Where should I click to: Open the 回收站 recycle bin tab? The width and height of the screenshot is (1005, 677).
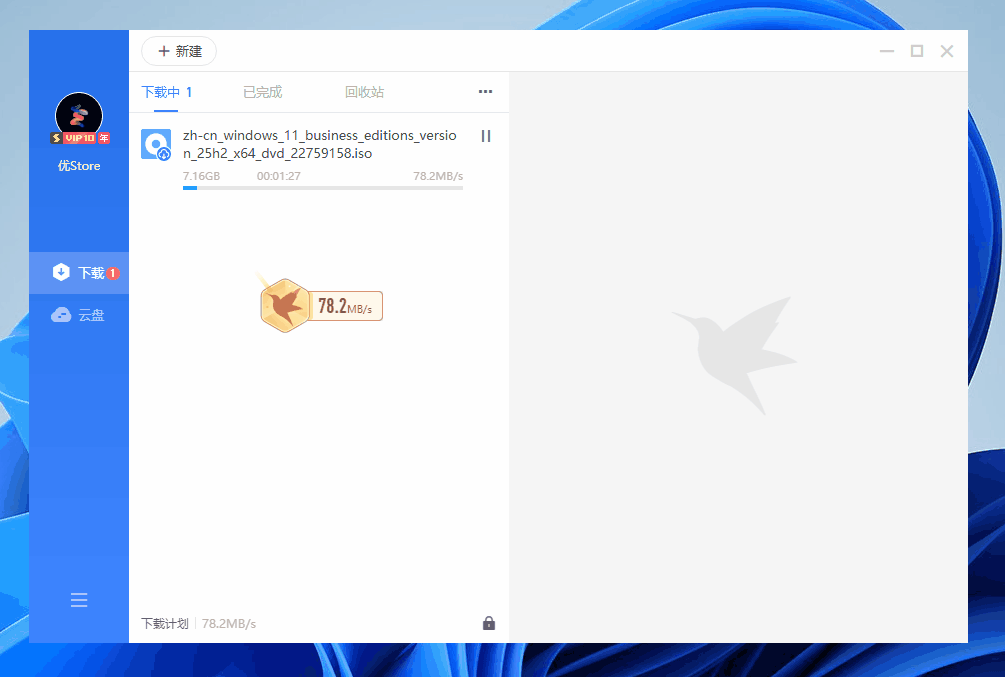pyautogui.click(x=364, y=92)
